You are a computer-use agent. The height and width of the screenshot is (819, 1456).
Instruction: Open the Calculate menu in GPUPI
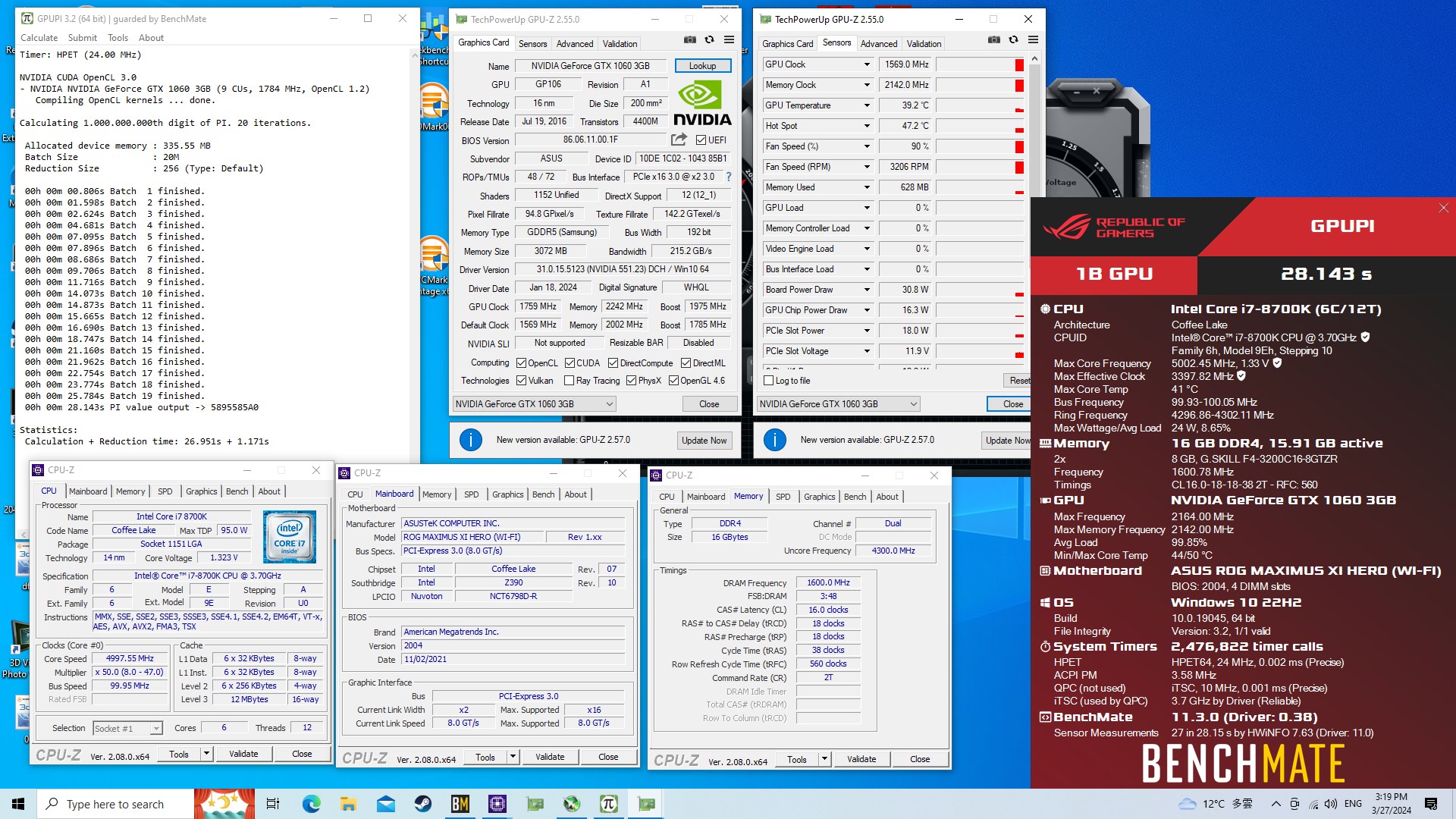pos(39,38)
